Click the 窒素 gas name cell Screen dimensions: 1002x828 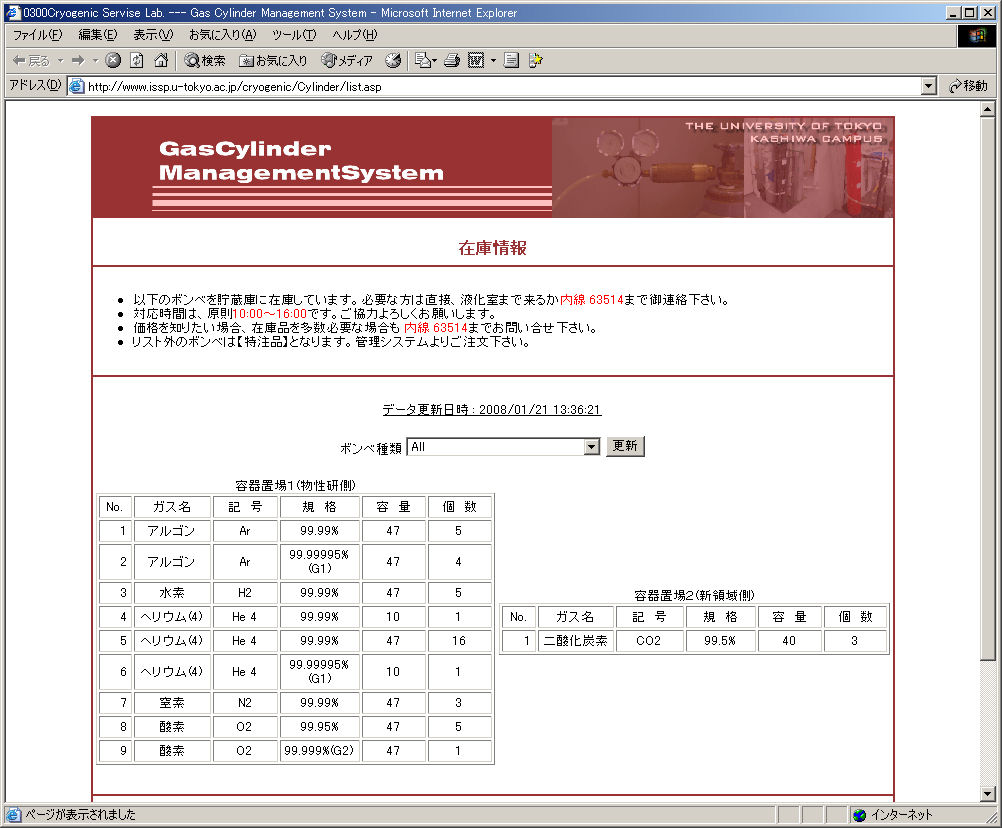pyautogui.click(x=172, y=703)
